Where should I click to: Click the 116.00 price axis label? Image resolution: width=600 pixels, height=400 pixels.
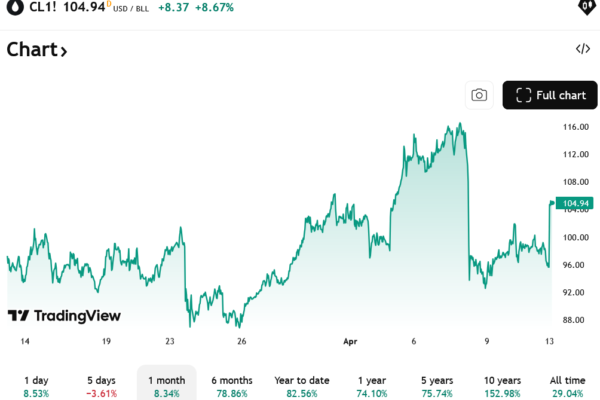pos(575,127)
